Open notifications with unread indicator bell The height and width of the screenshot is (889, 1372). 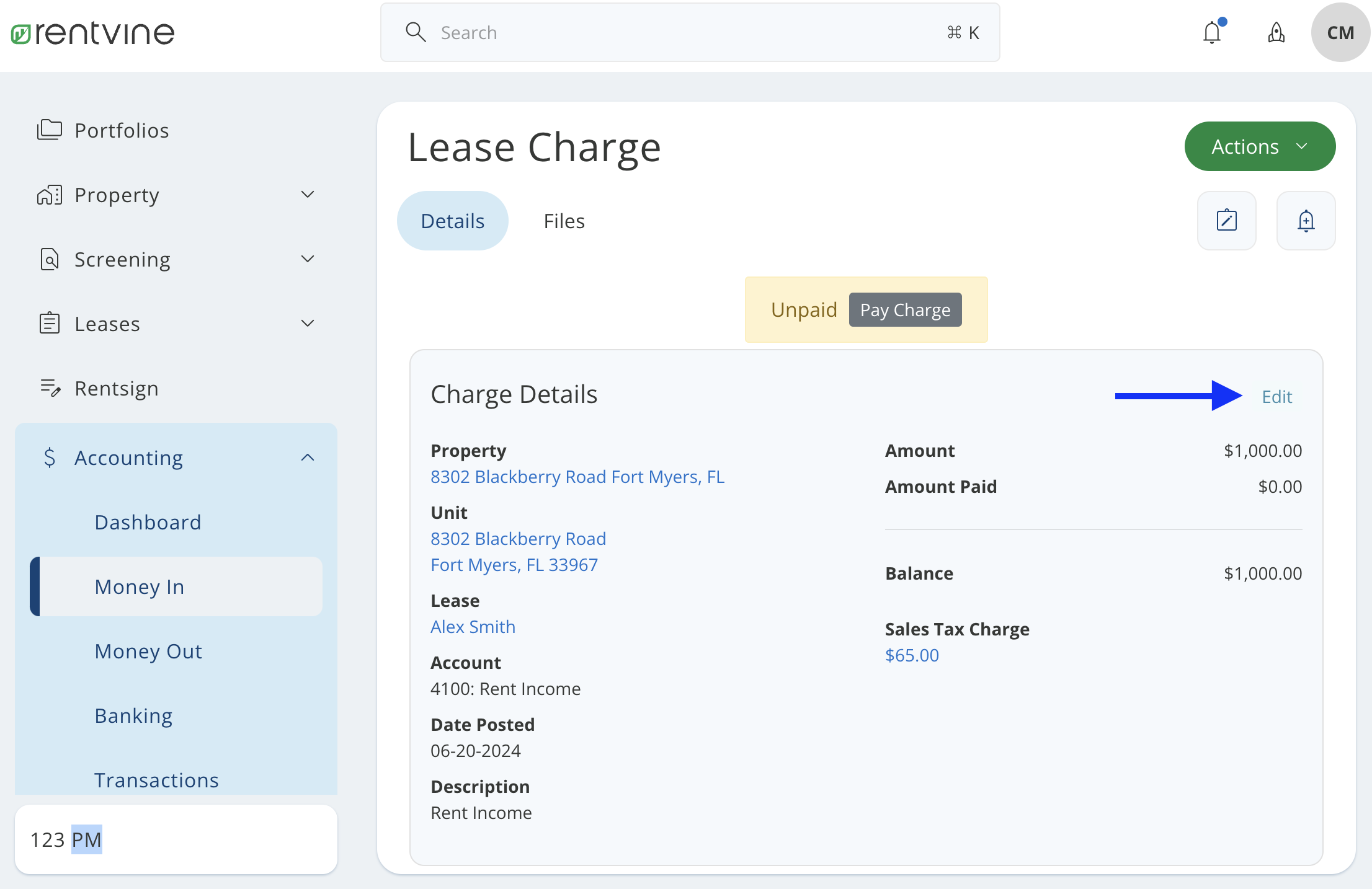point(1212,32)
